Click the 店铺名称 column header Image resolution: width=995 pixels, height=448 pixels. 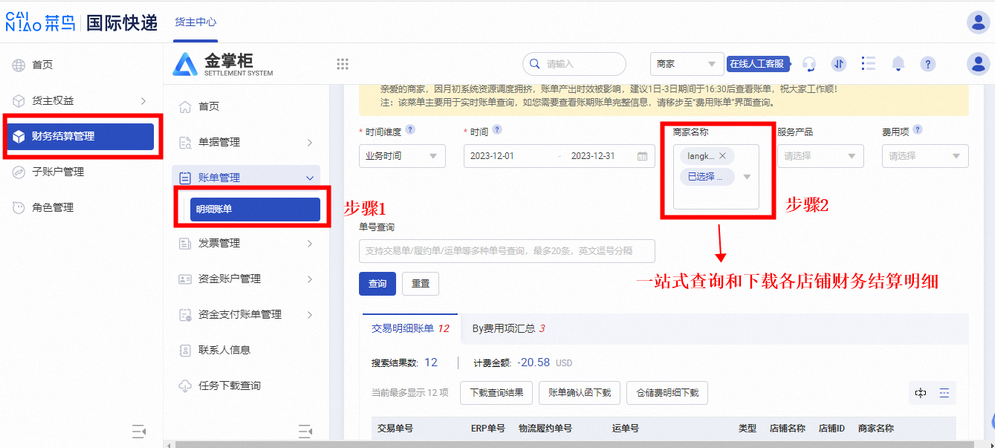point(787,428)
